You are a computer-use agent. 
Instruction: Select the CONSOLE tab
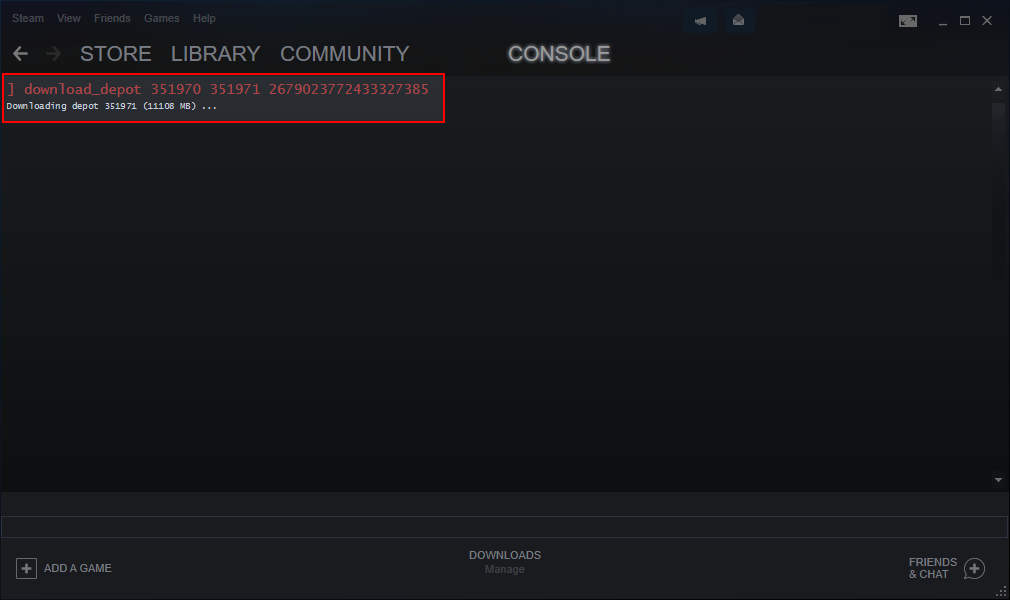[x=559, y=53]
